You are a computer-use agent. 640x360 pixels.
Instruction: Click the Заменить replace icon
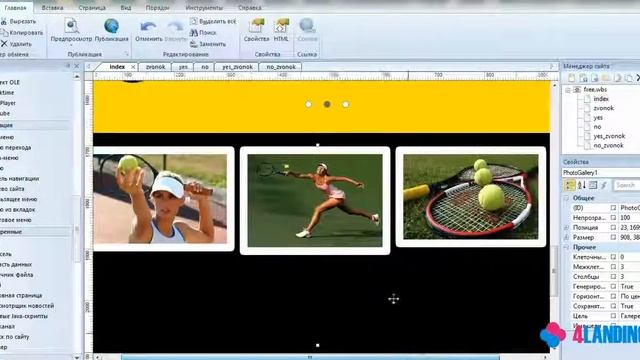194,44
